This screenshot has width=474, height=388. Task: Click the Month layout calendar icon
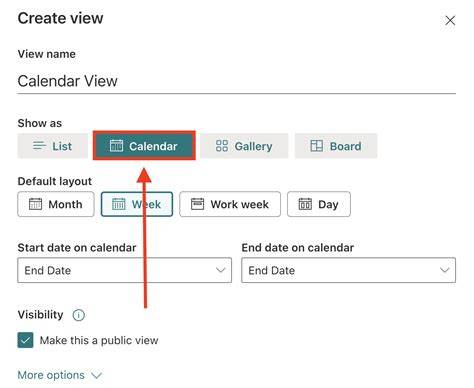pyautogui.click(x=35, y=204)
